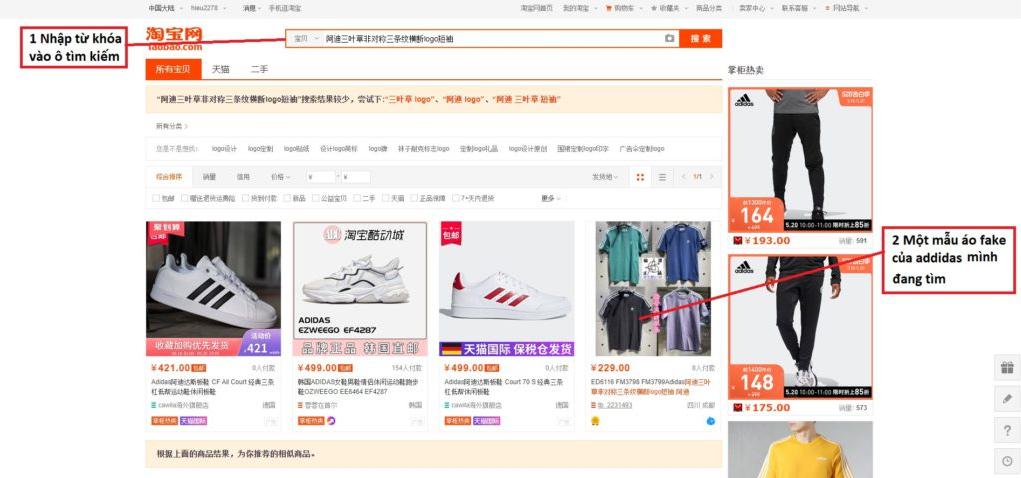Expand the 所有分类 categories breadcrumb
The width and height of the screenshot is (1021, 478).
[172, 126]
